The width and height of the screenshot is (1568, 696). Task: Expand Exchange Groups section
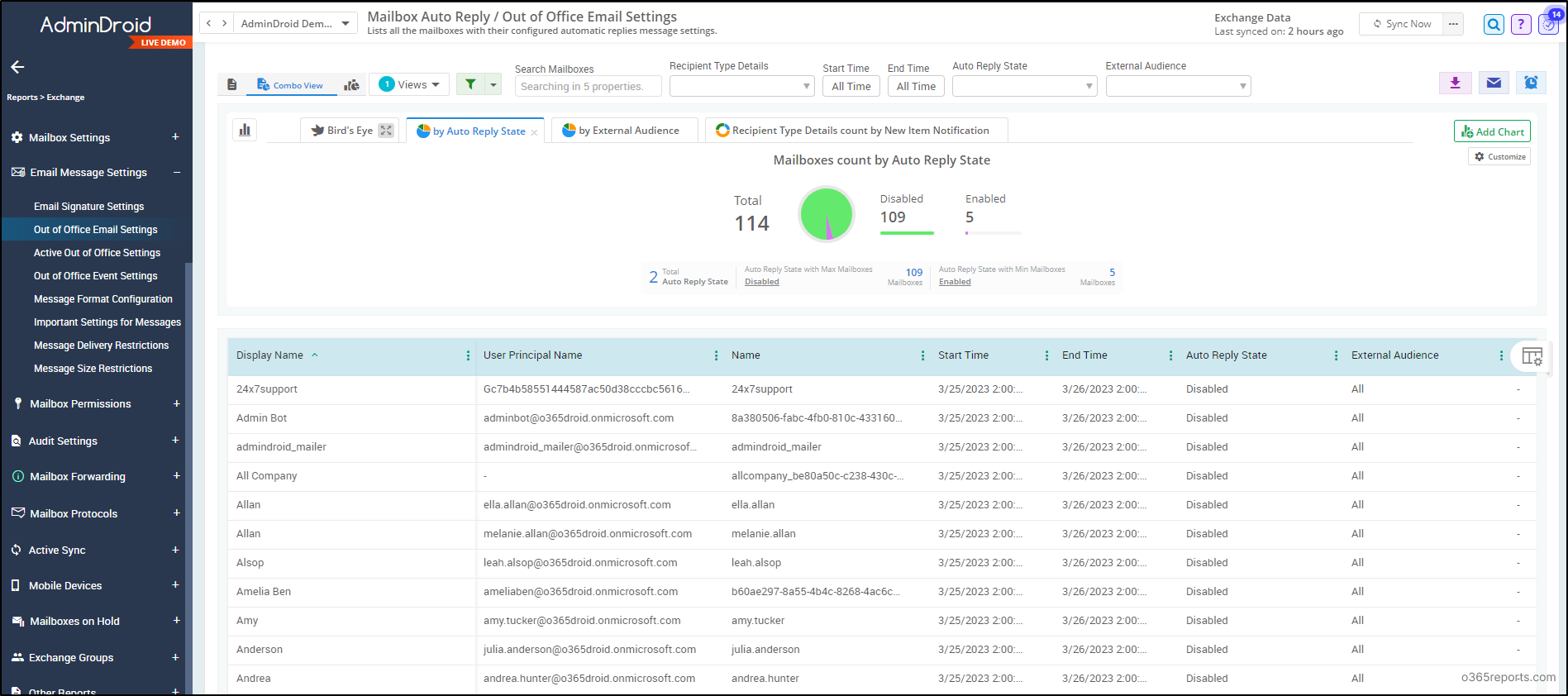click(175, 657)
